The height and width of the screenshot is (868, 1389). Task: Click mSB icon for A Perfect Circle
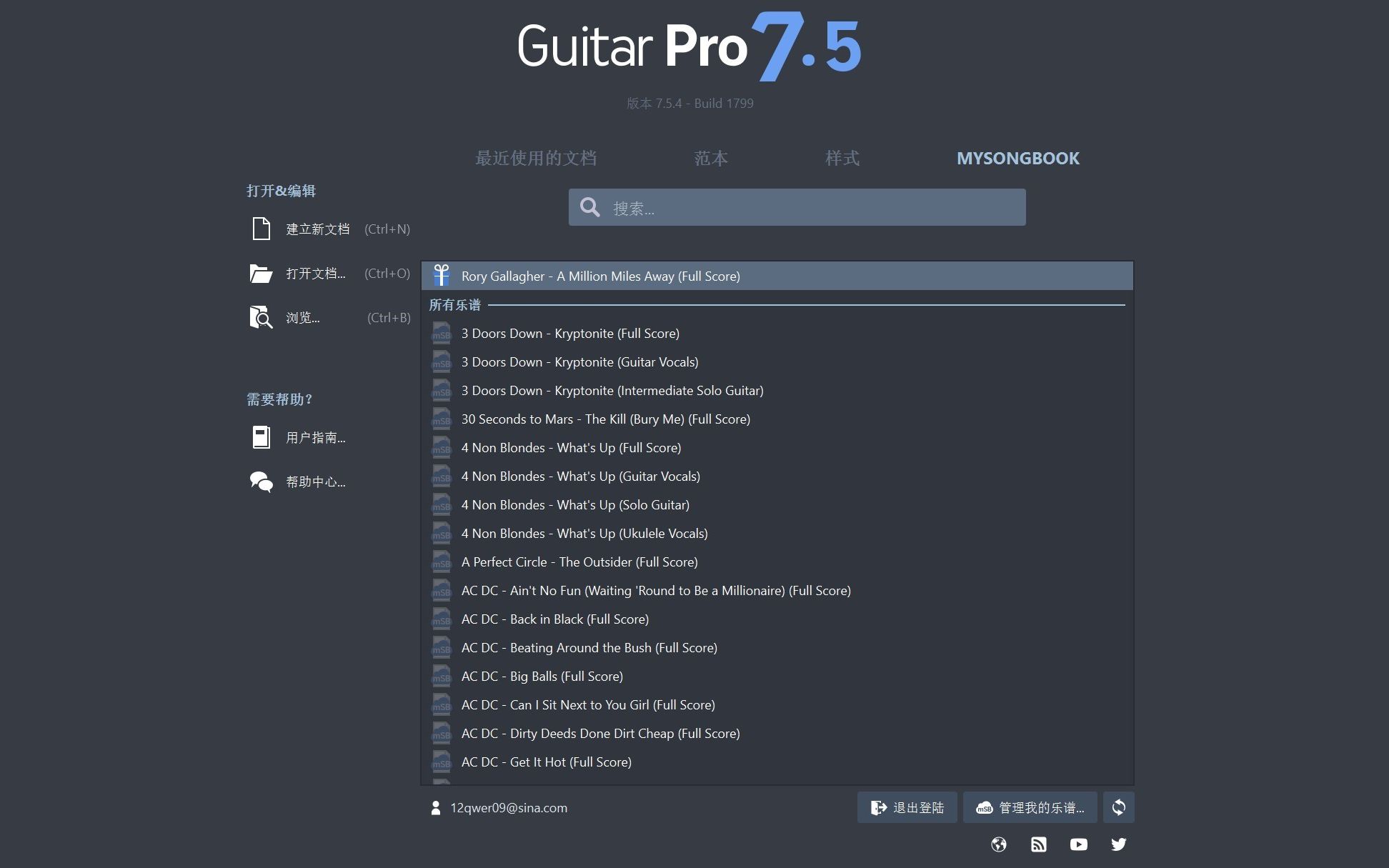[x=442, y=562]
